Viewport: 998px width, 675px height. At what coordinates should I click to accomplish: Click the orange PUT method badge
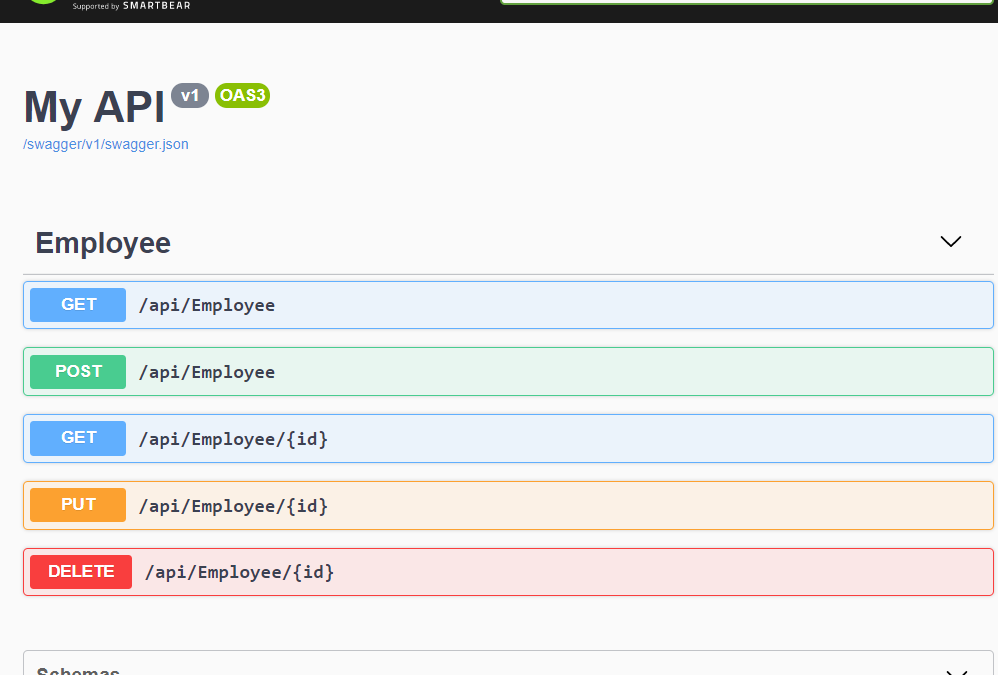coord(78,505)
